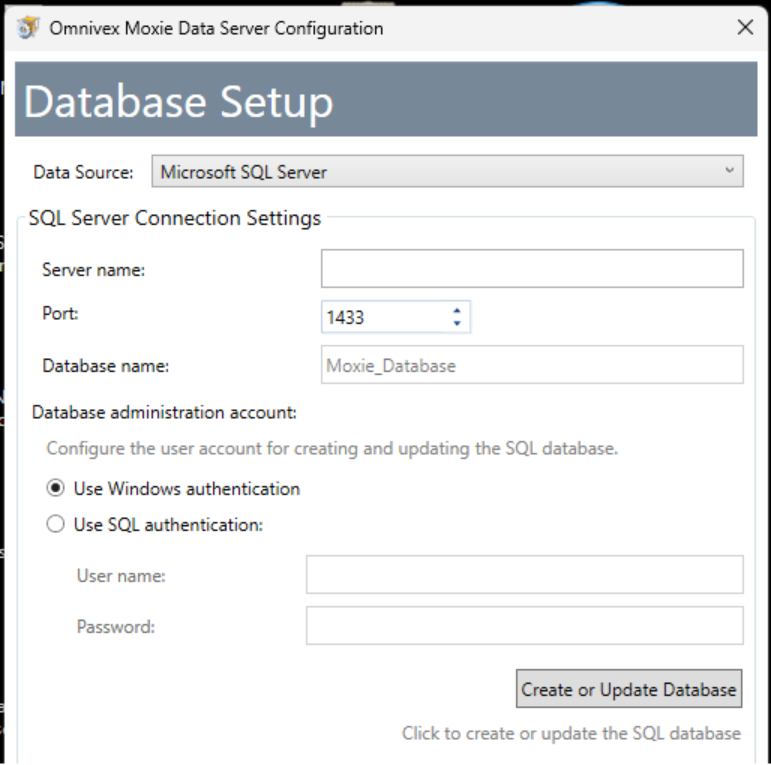Close the Data Server Configuration window
Viewport: 771px width, 765px height.
coord(744,28)
